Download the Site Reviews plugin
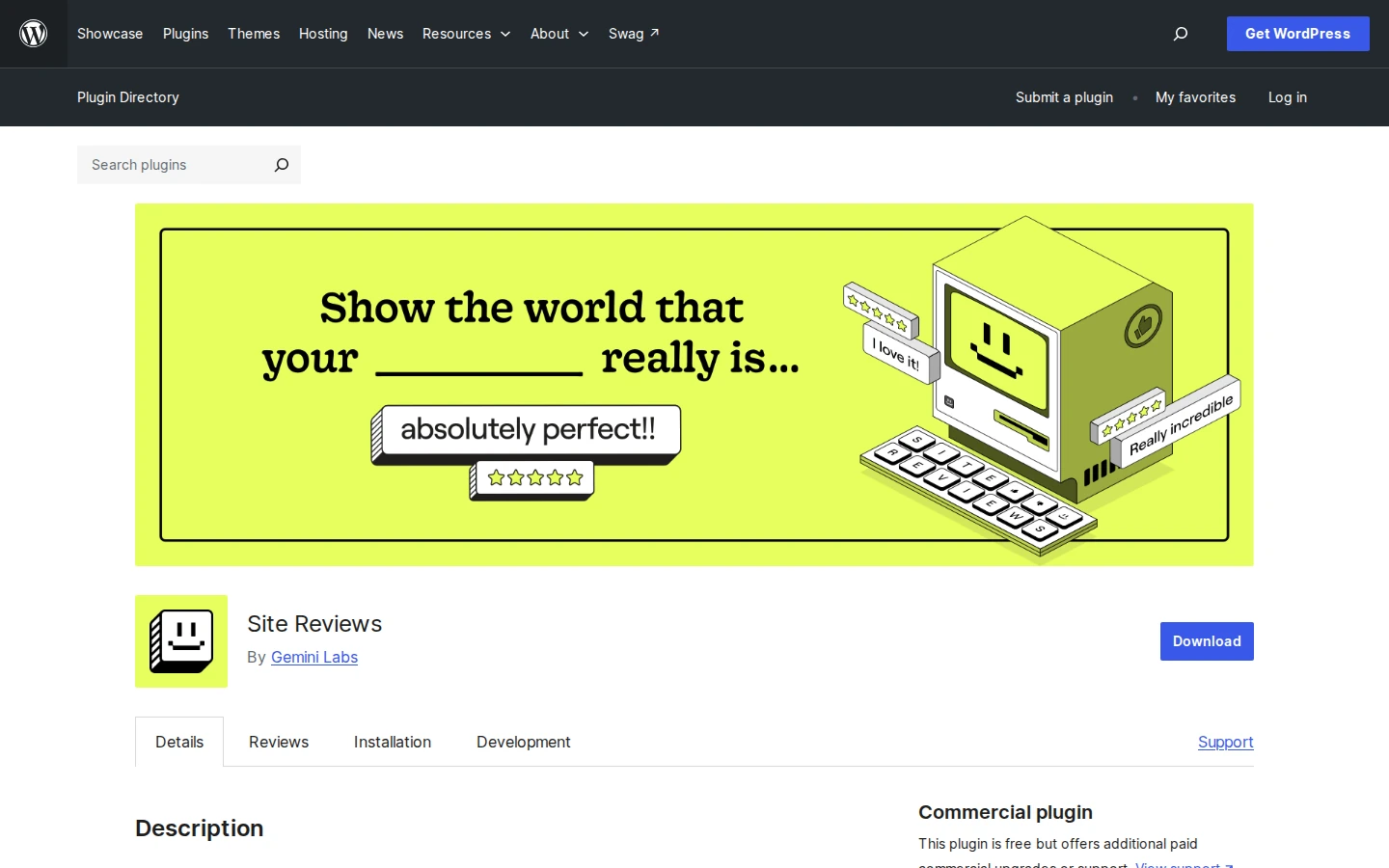1389x868 pixels. point(1207,641)
